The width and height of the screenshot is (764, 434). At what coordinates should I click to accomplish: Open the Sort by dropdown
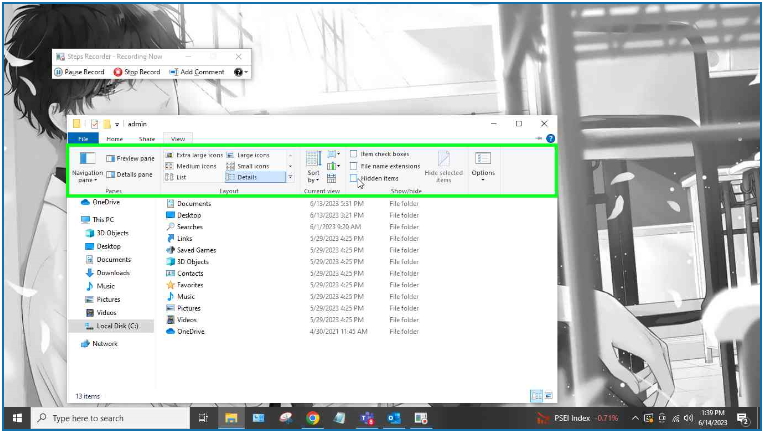coord(313,167)
